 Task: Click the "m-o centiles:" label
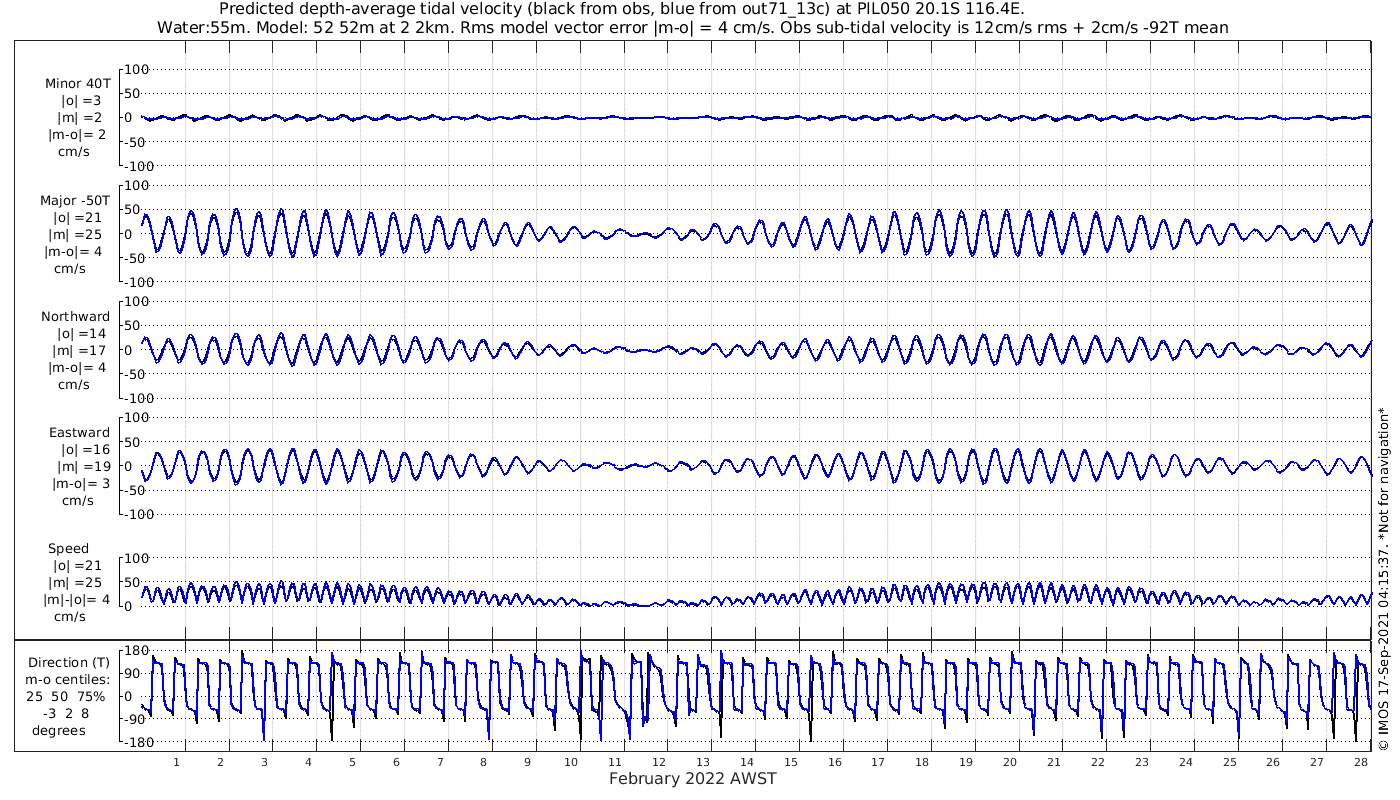(68, 679)
